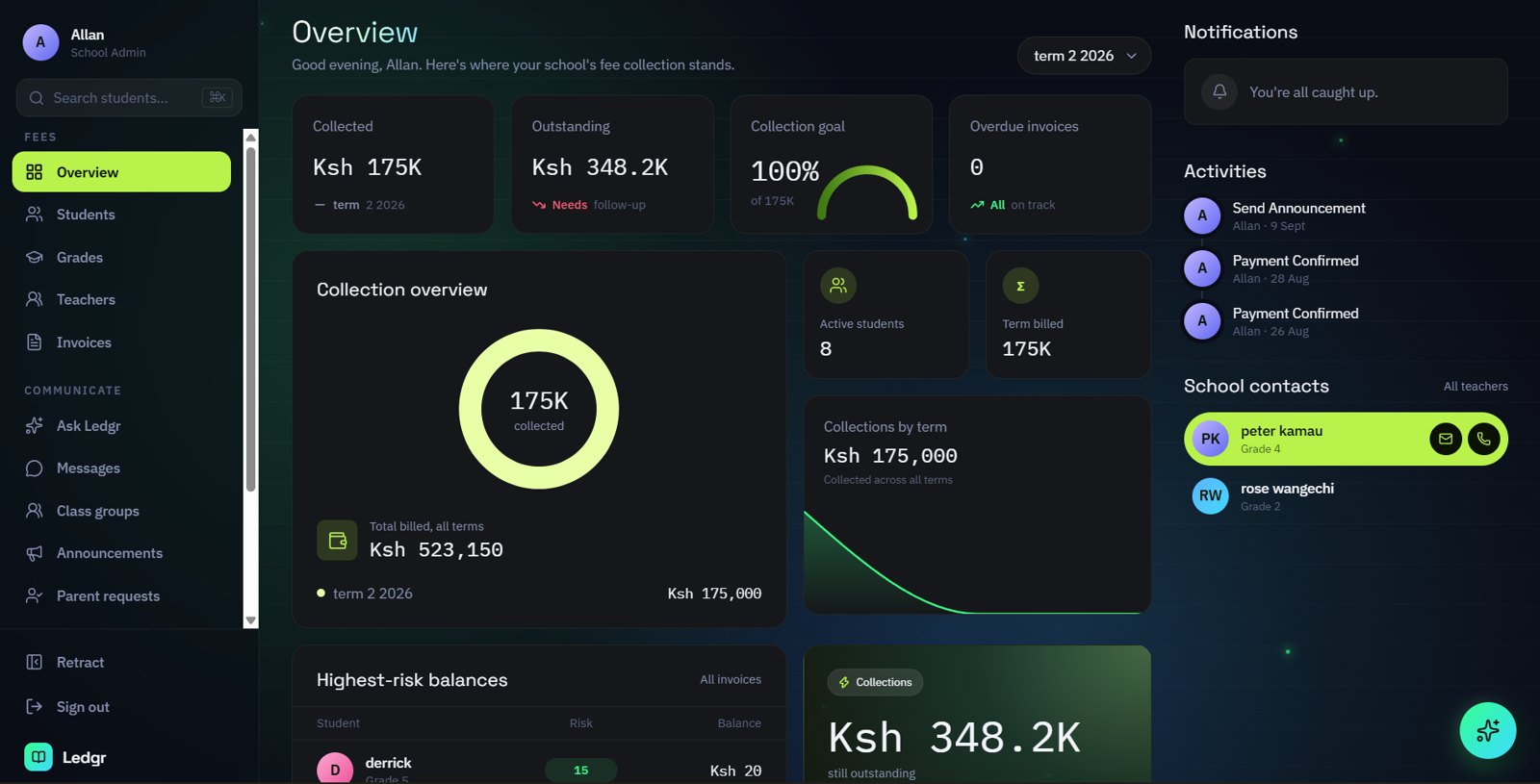This screenshot has height=784, width=1540.
Task: Click the sidebar scrollbar down arrow
Action: 251,620
